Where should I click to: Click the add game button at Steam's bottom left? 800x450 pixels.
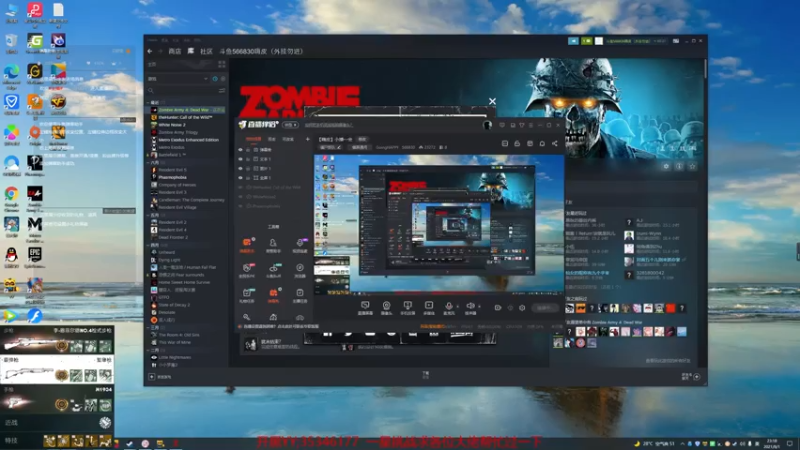click(x=160, y=377)
